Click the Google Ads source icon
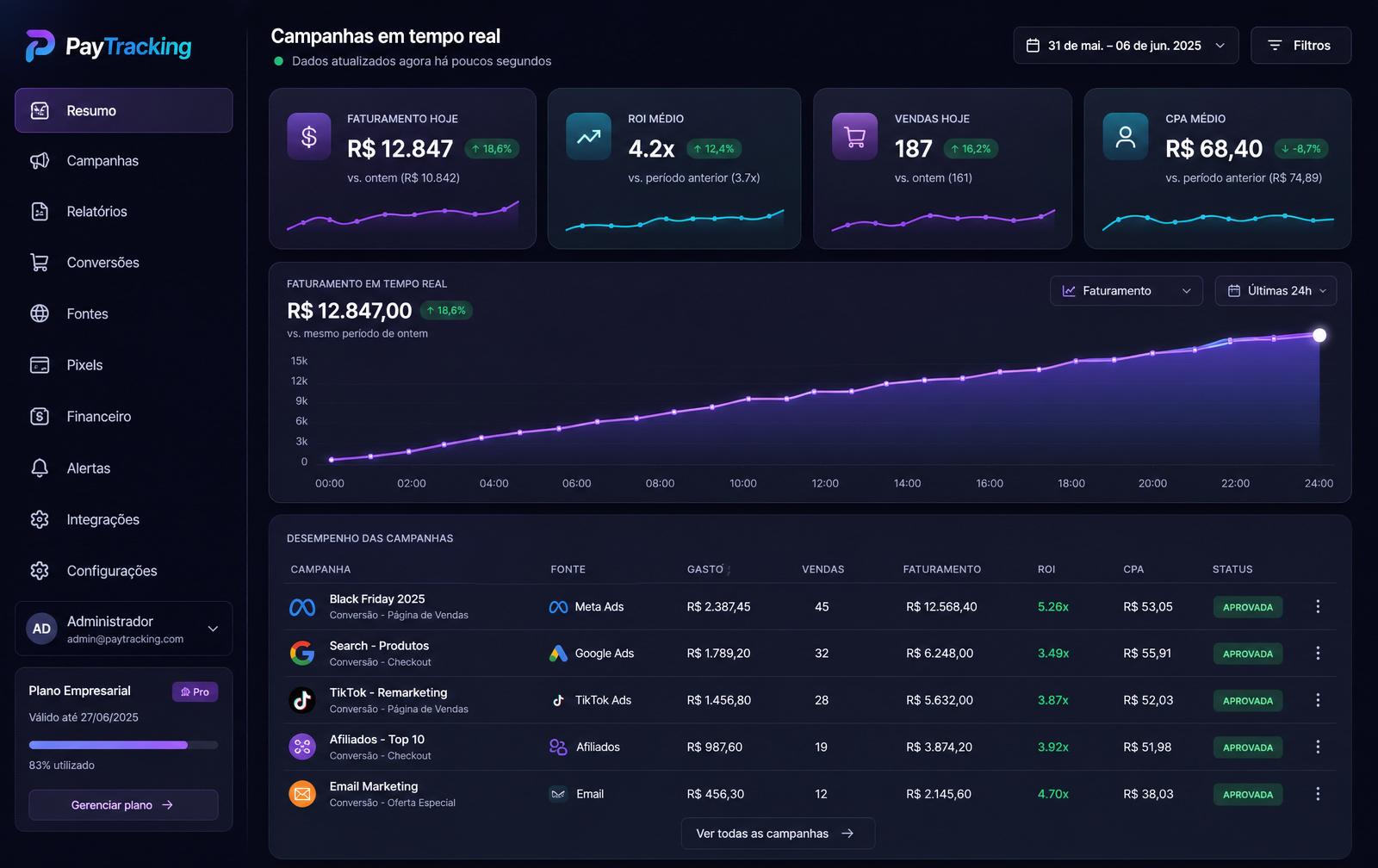 [x=558, y=654]
